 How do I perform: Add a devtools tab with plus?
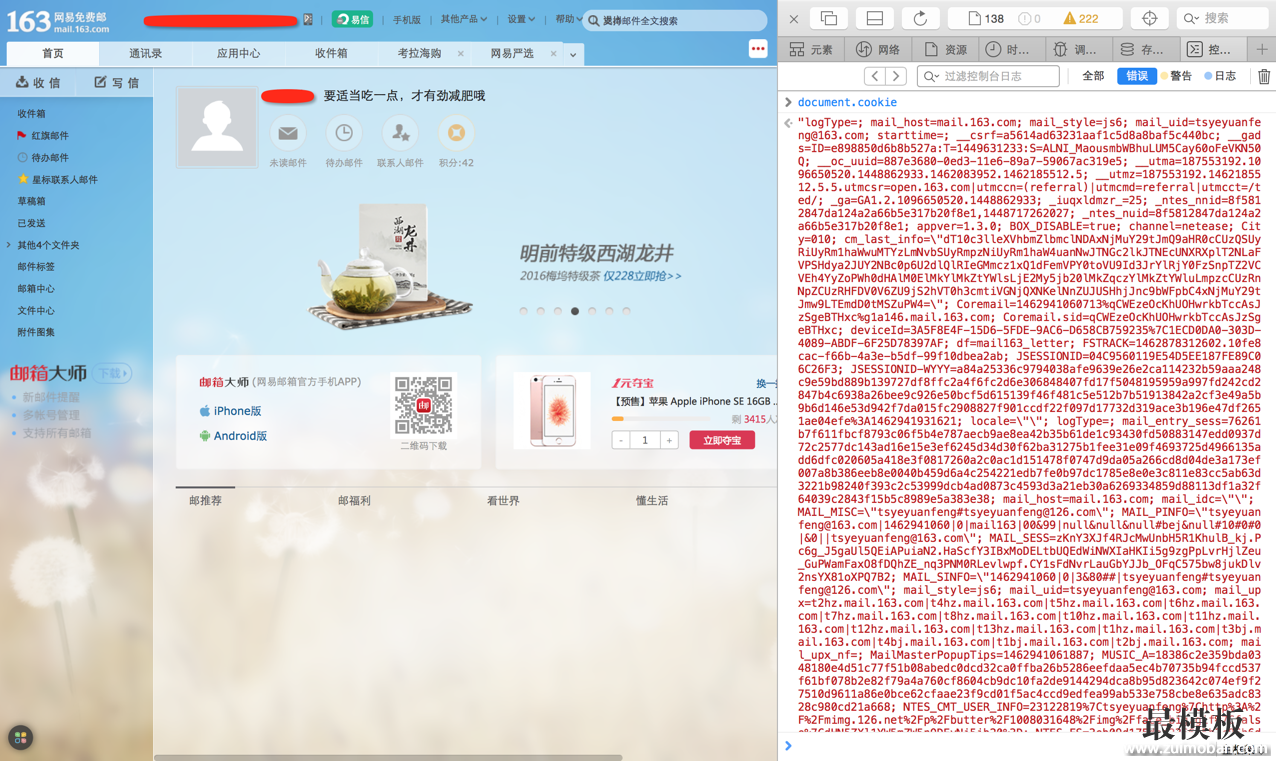[x=1262, y=49]
